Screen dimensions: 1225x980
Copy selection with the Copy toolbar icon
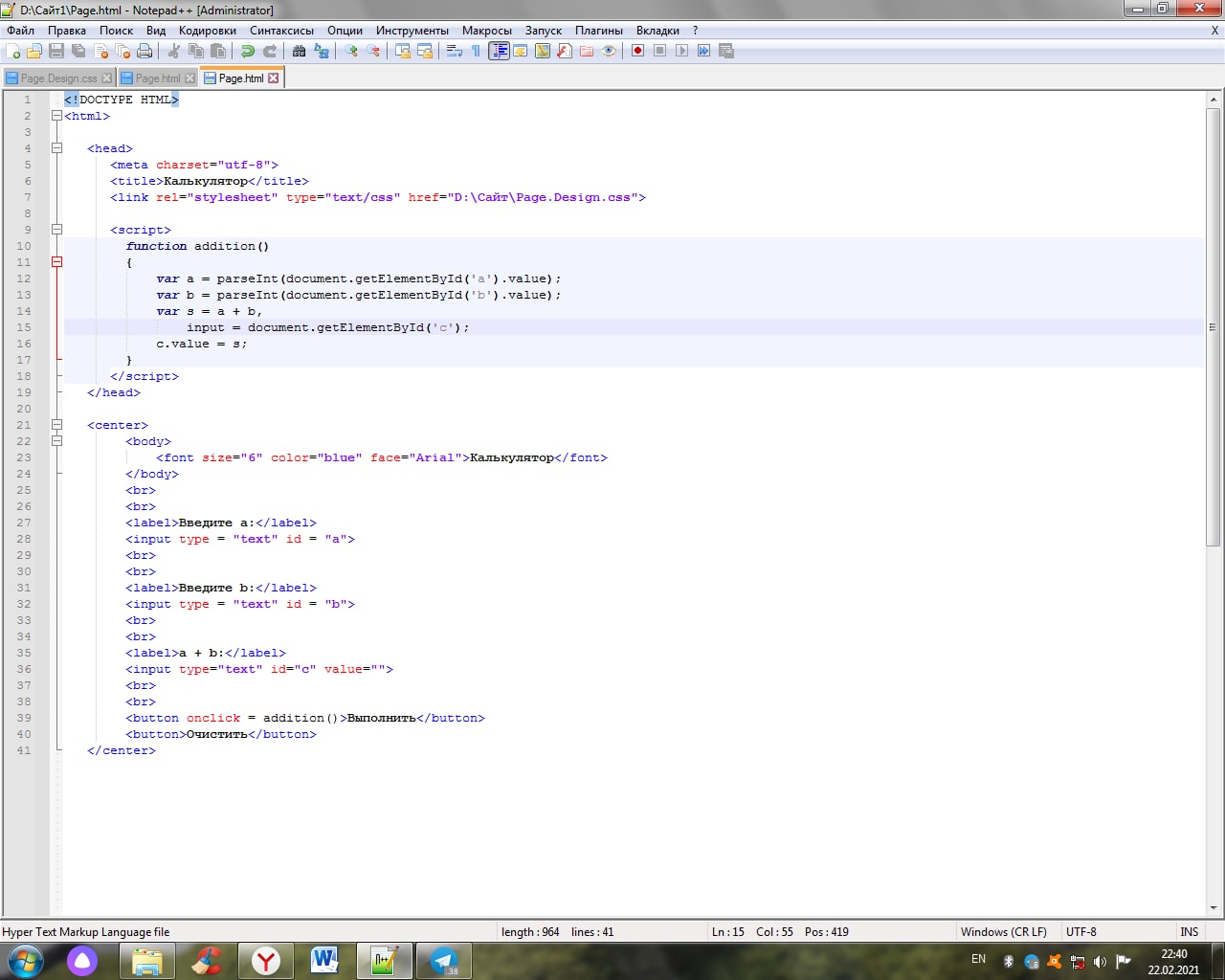[x=196, y=51]
